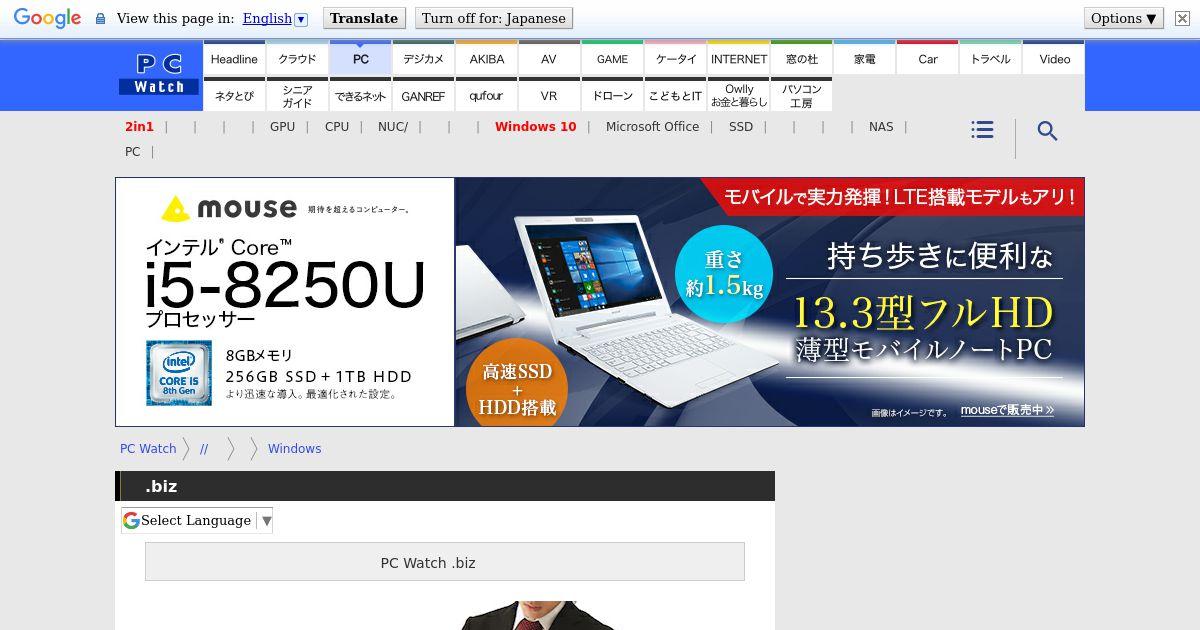This screenshot has width=1200, height=630.
Task: Click the mouse brand logo in ad
Action: coord(230,208)
